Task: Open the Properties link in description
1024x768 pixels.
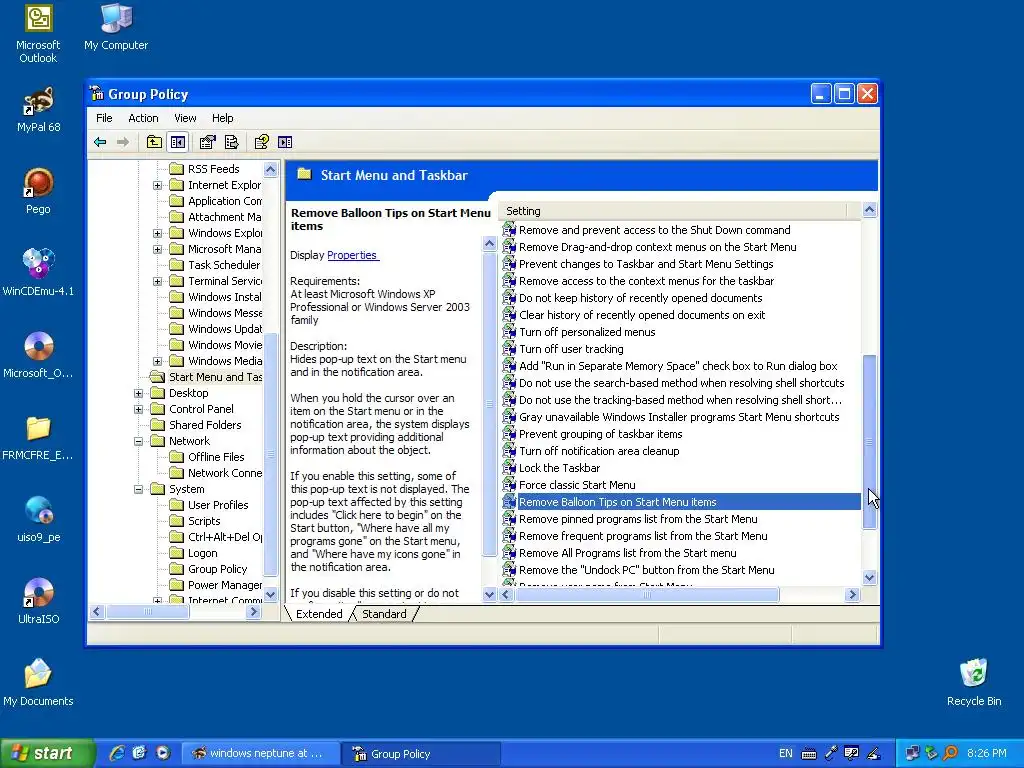Action: tap(352, 255)
